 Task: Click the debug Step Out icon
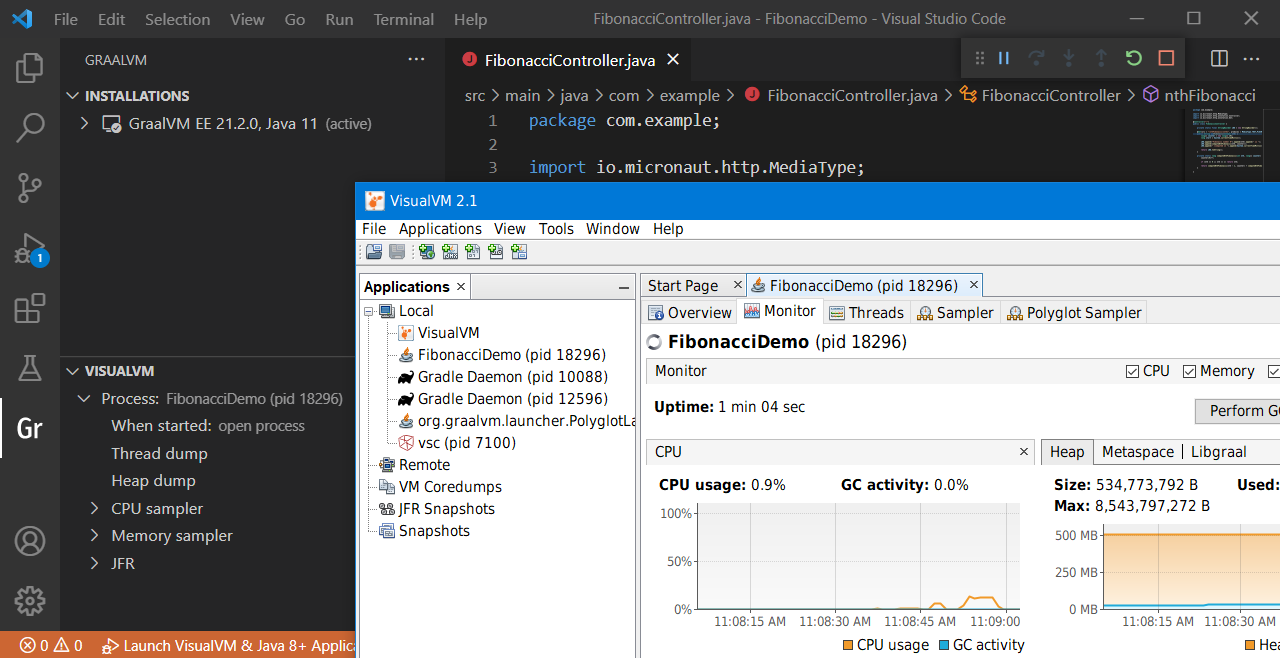[x=1101, y=58]
